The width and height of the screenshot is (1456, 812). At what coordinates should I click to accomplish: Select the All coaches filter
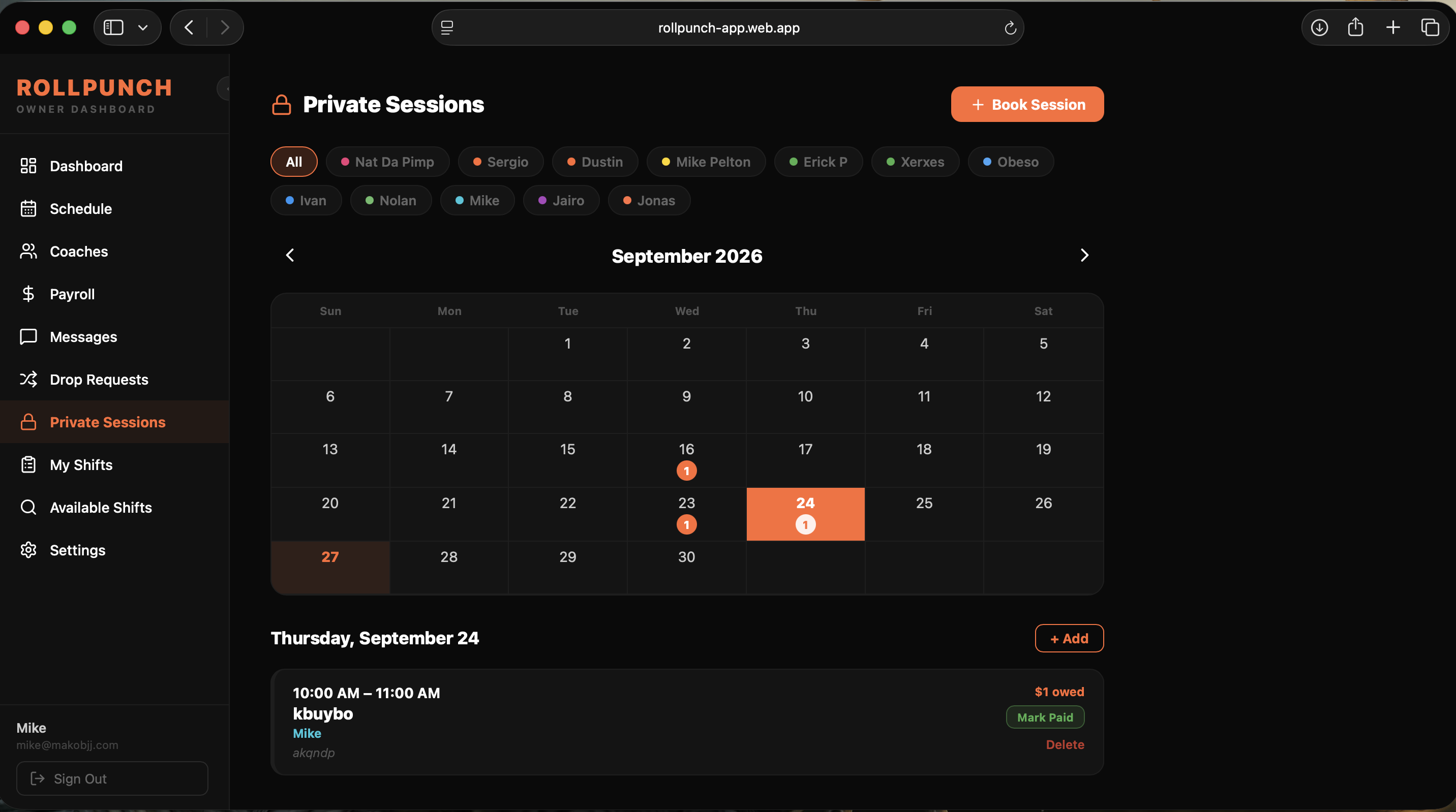294,162
